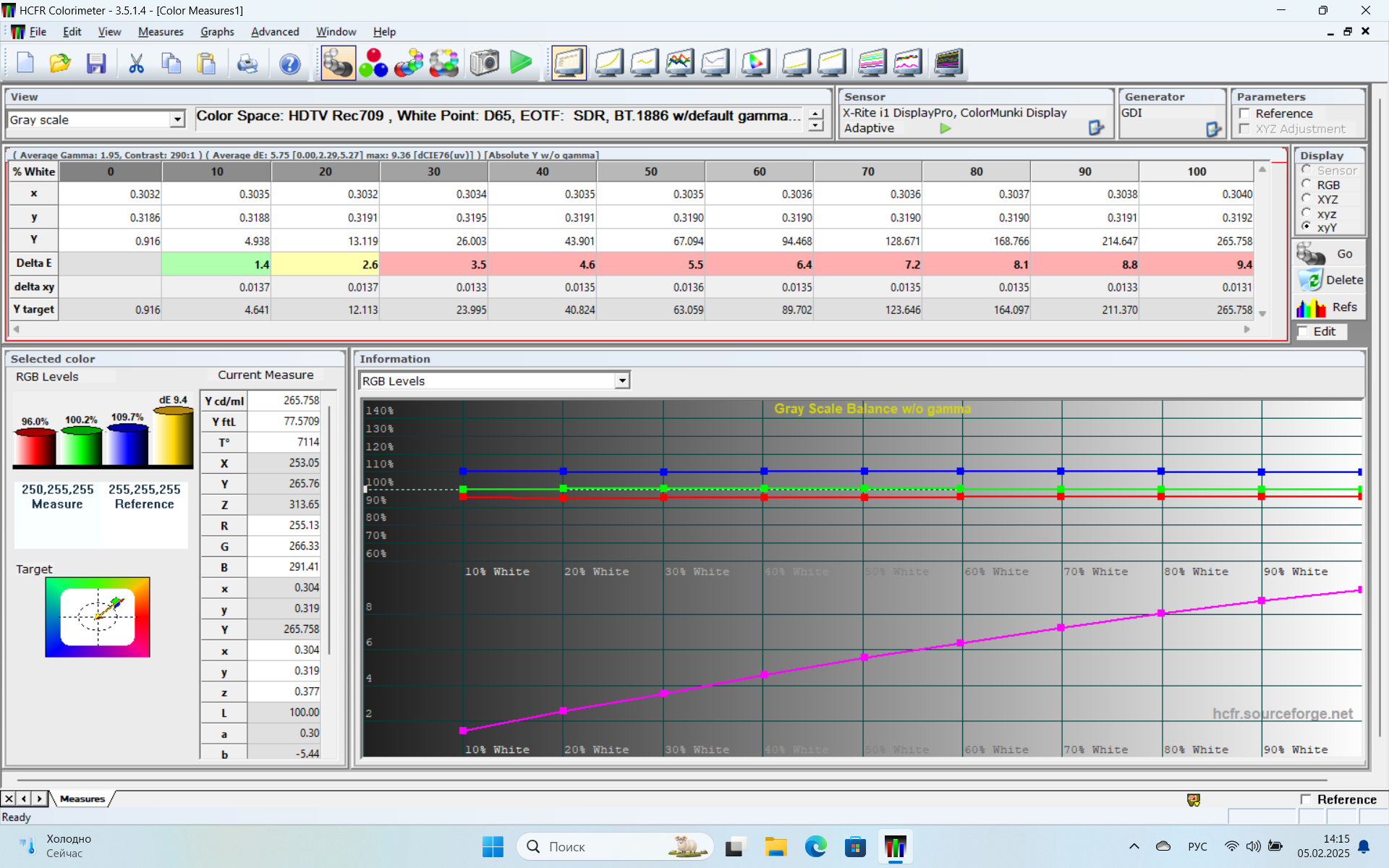Open the Advanced menu
The width and height of the screenshot is (1389, 868).
[274, 32]
